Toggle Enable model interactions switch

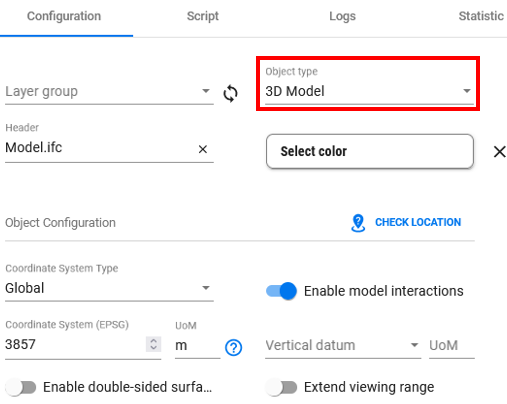click(281, 291)
